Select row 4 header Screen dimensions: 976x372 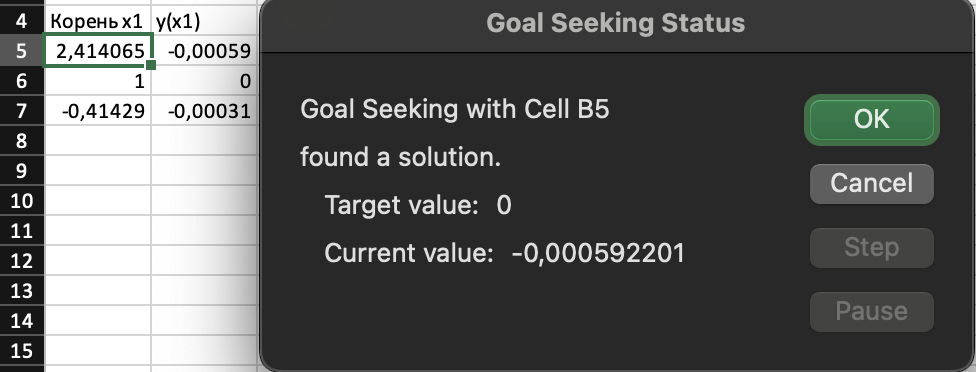(x=22, y=21)
